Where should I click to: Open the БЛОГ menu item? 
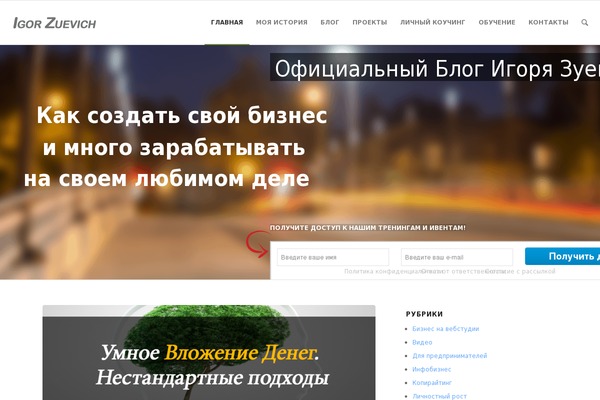tap(330, 22)
